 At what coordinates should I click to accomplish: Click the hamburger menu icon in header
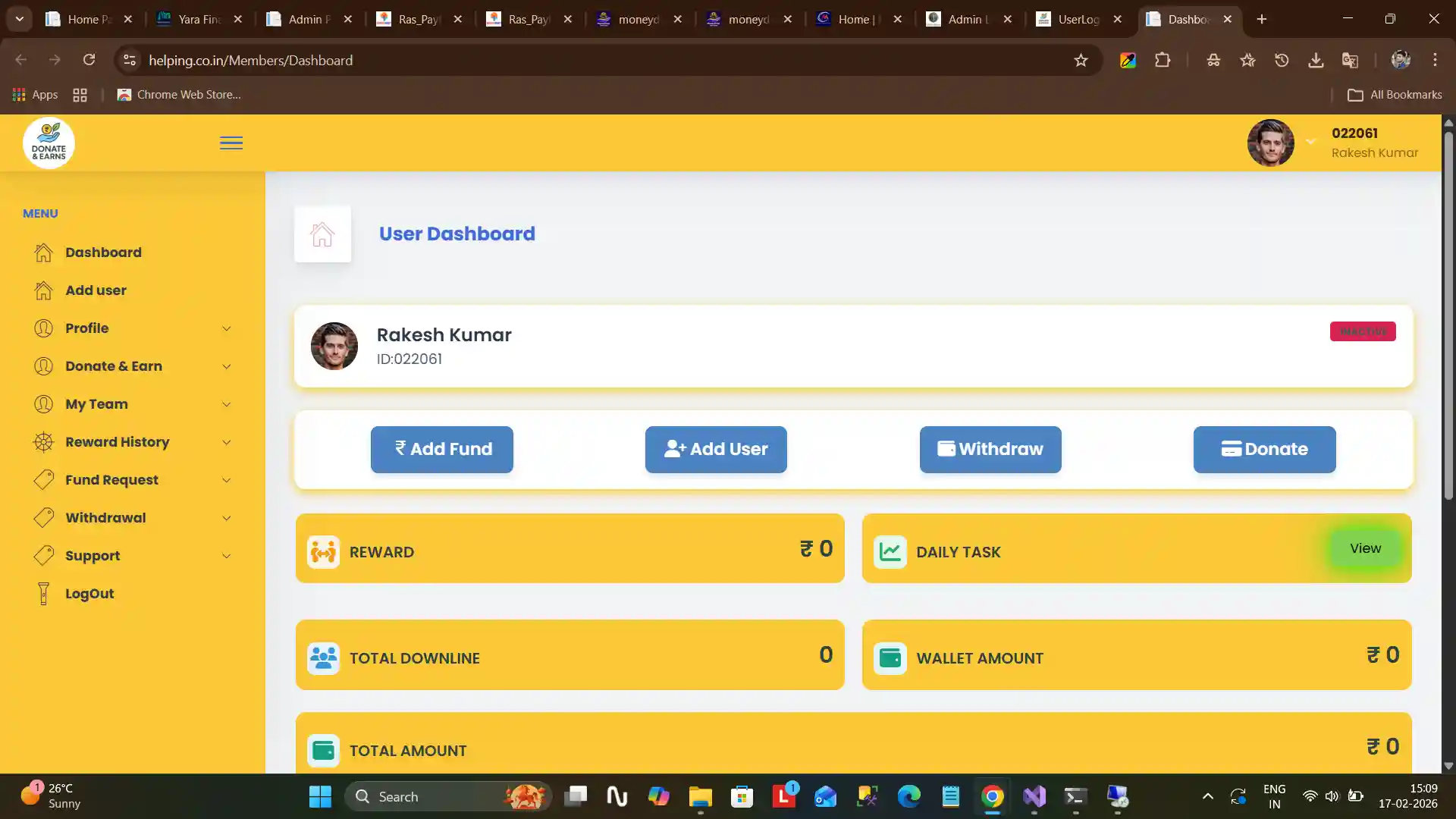tap(231, 143)
